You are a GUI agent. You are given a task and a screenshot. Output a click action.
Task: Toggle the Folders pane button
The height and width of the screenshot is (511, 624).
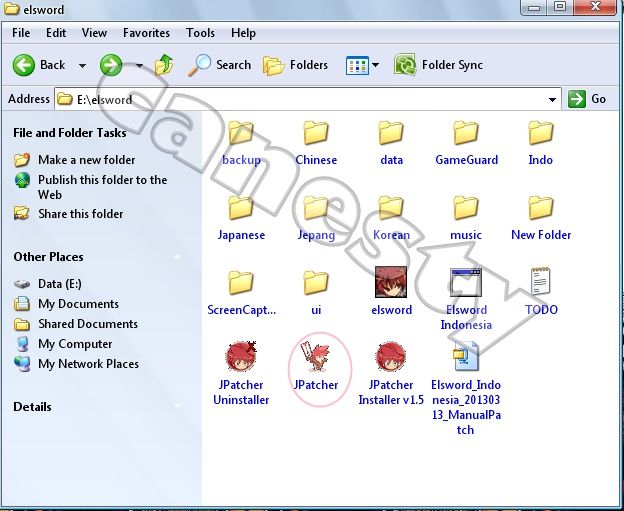pyautogui.click(x=296, y=65)
